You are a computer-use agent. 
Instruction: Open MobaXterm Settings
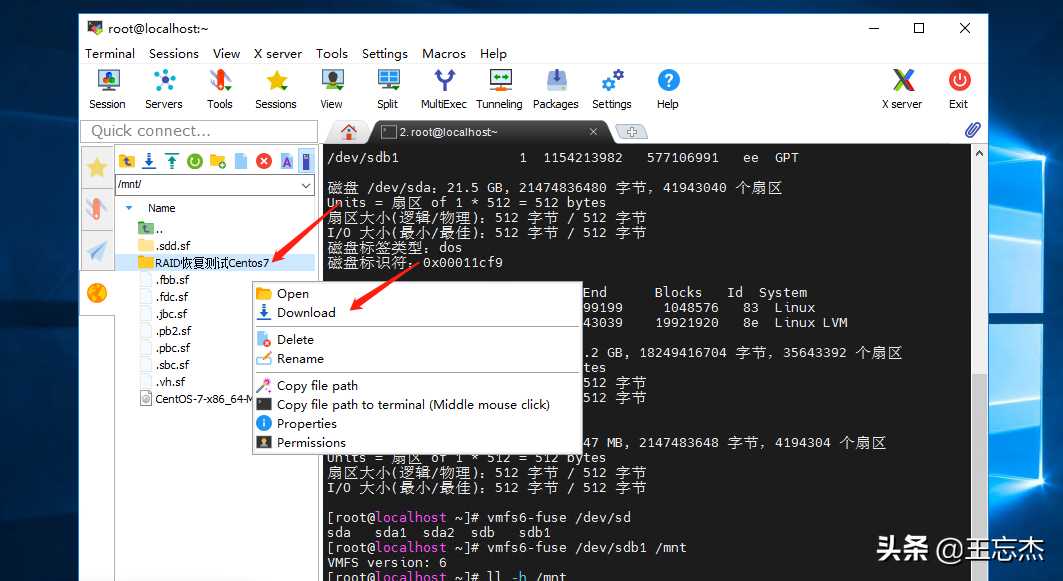[x=611, y=88]
